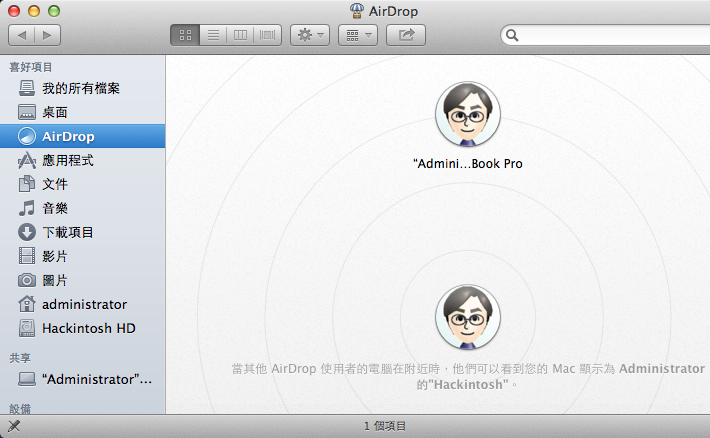Click the 1 個項目 status text
The image size is (710, 438).
(385, 426)
